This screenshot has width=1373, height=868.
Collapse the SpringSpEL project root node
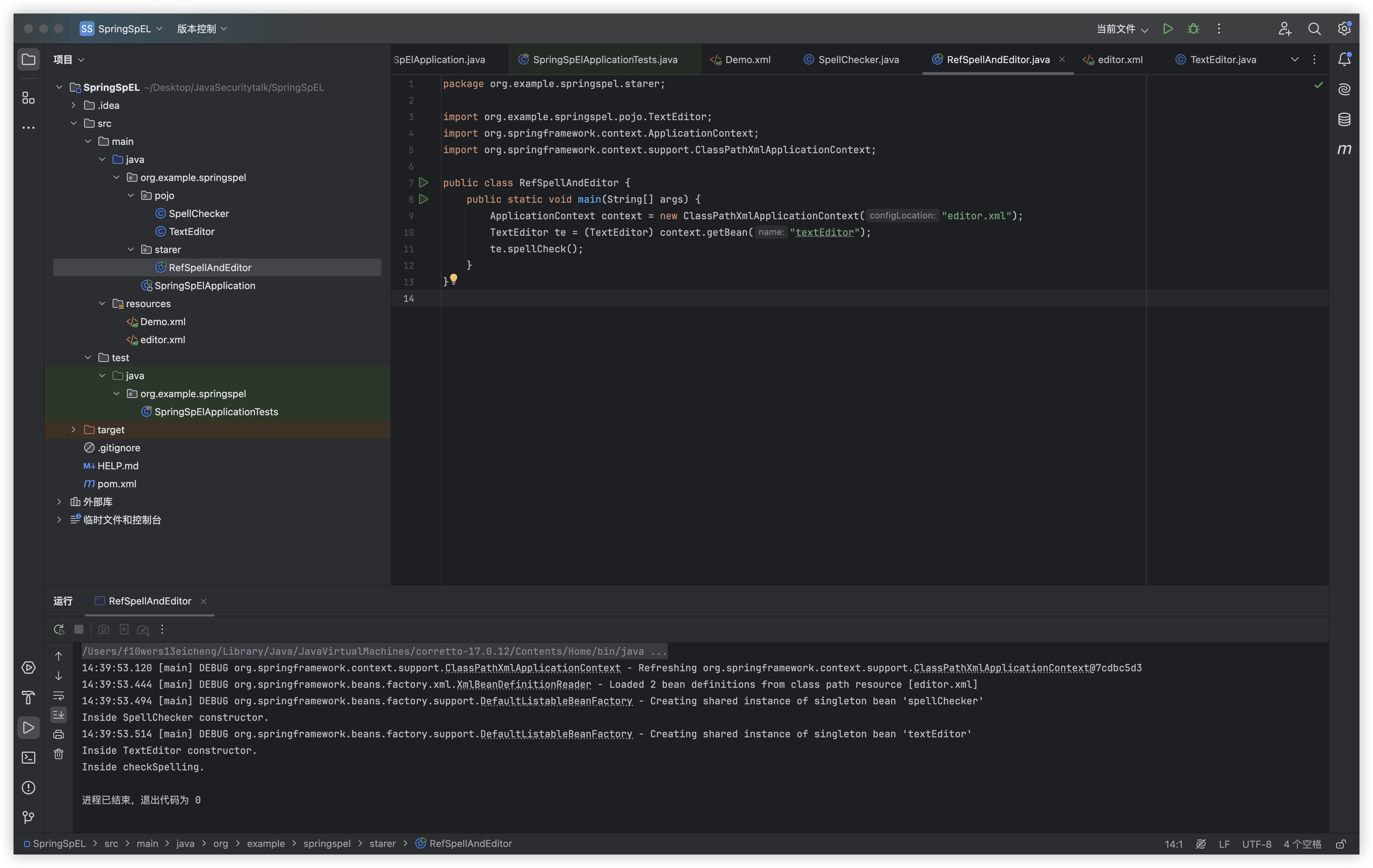(x=59, y=87)
